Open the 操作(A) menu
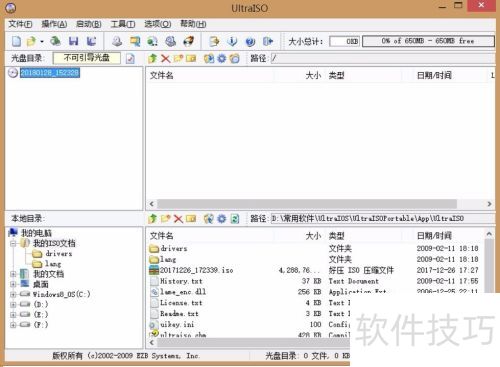 pyautogui.click(x=54, y=24)
